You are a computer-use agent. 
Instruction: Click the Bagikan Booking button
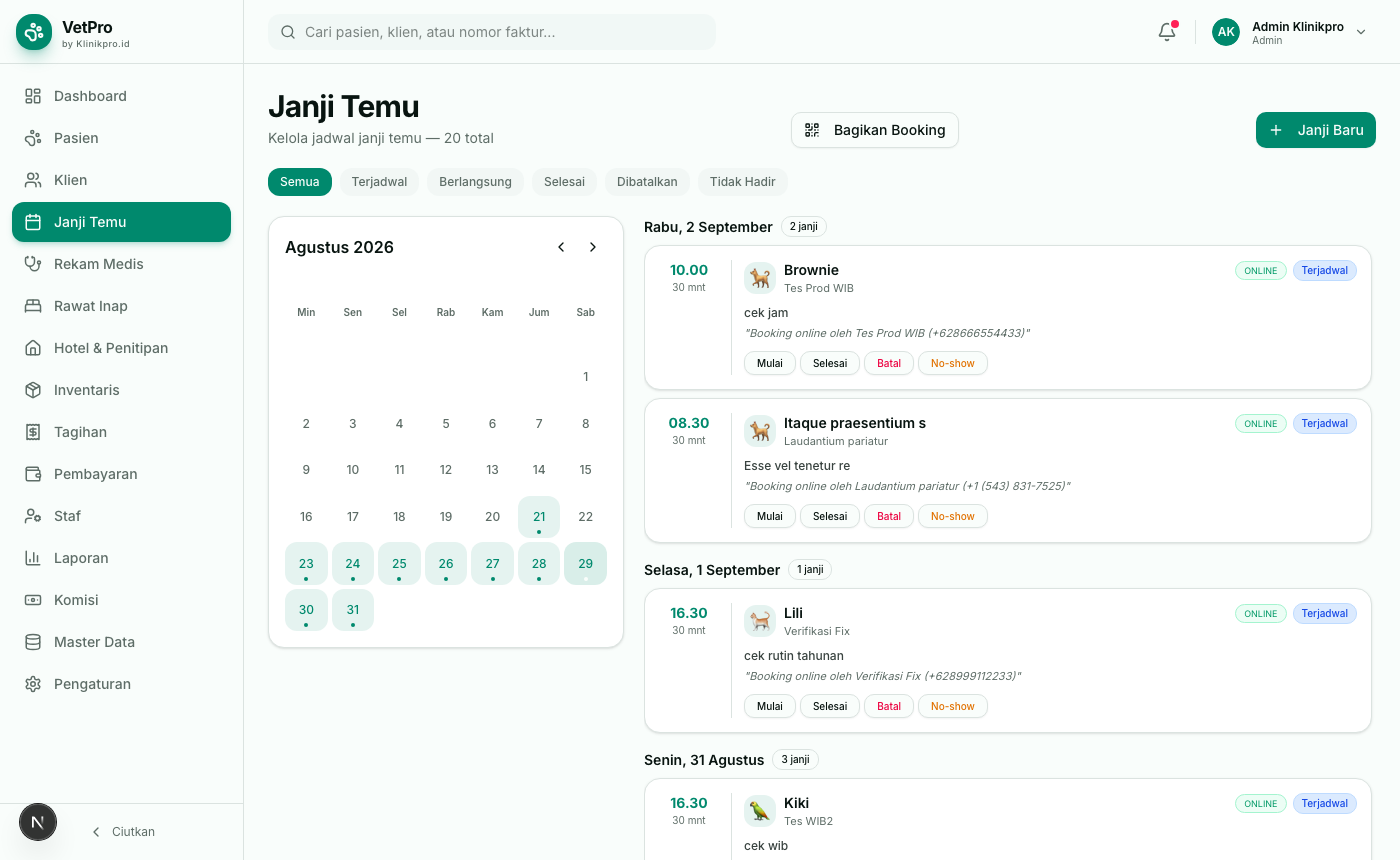[875, 130]
